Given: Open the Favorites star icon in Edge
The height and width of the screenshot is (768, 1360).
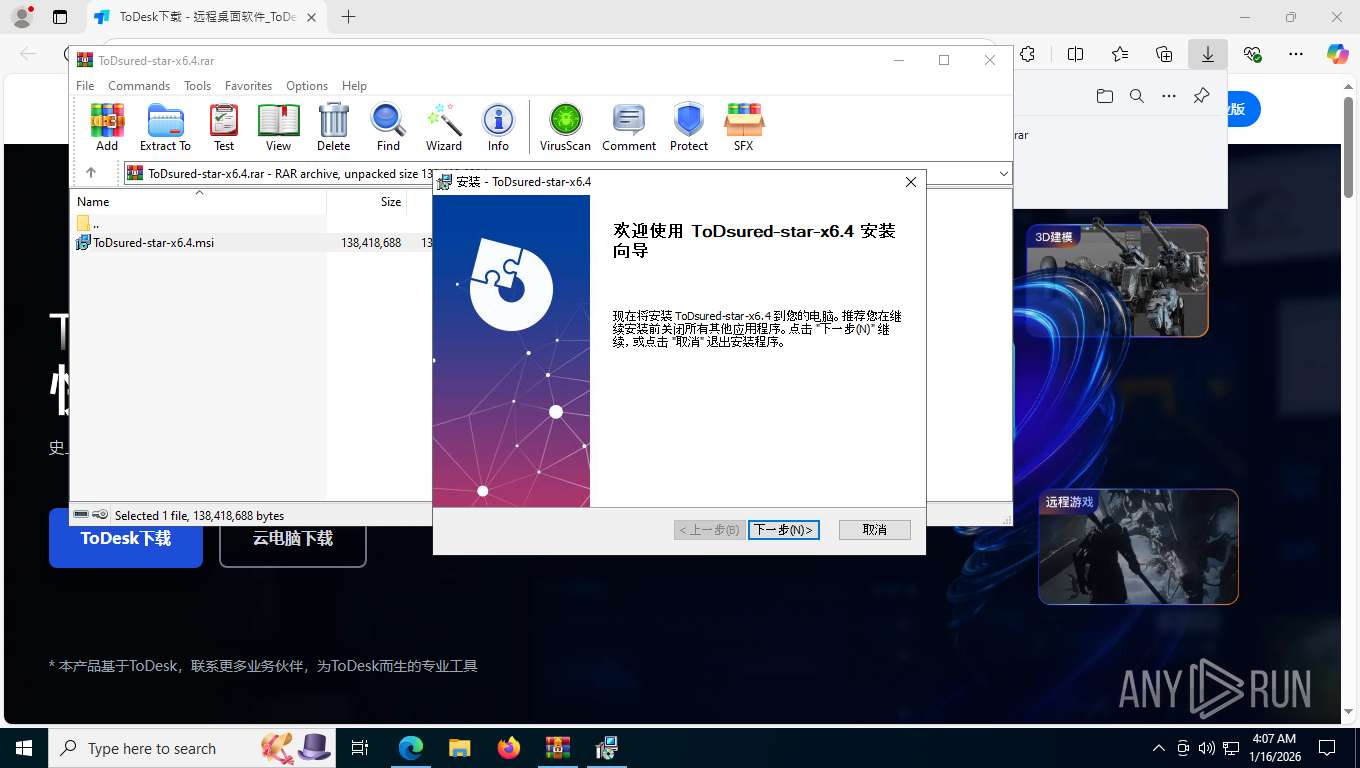Looking at the screenshot, I should coord(1119,54).
